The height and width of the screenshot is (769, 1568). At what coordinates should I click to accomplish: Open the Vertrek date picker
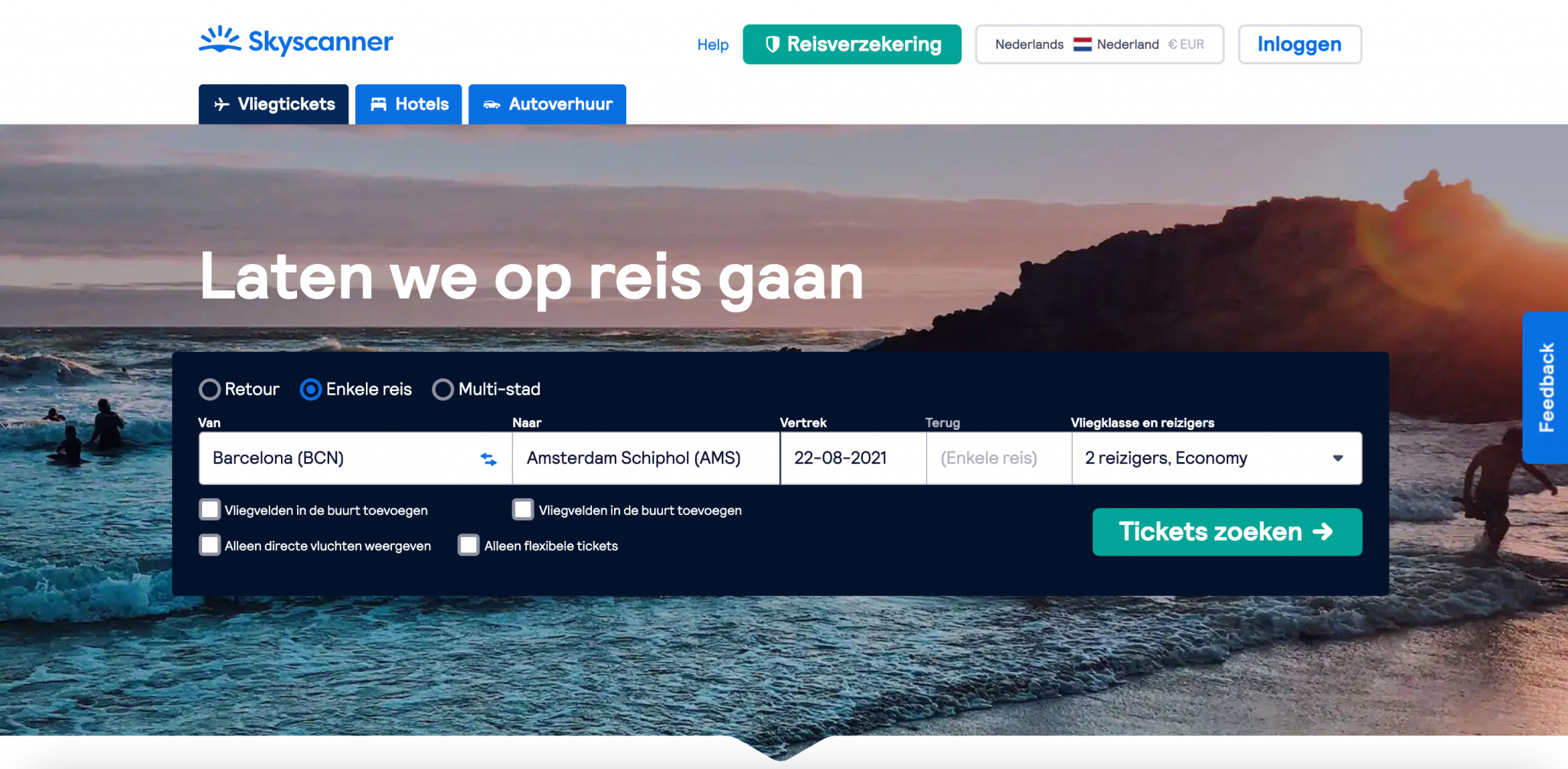(853, 458)
